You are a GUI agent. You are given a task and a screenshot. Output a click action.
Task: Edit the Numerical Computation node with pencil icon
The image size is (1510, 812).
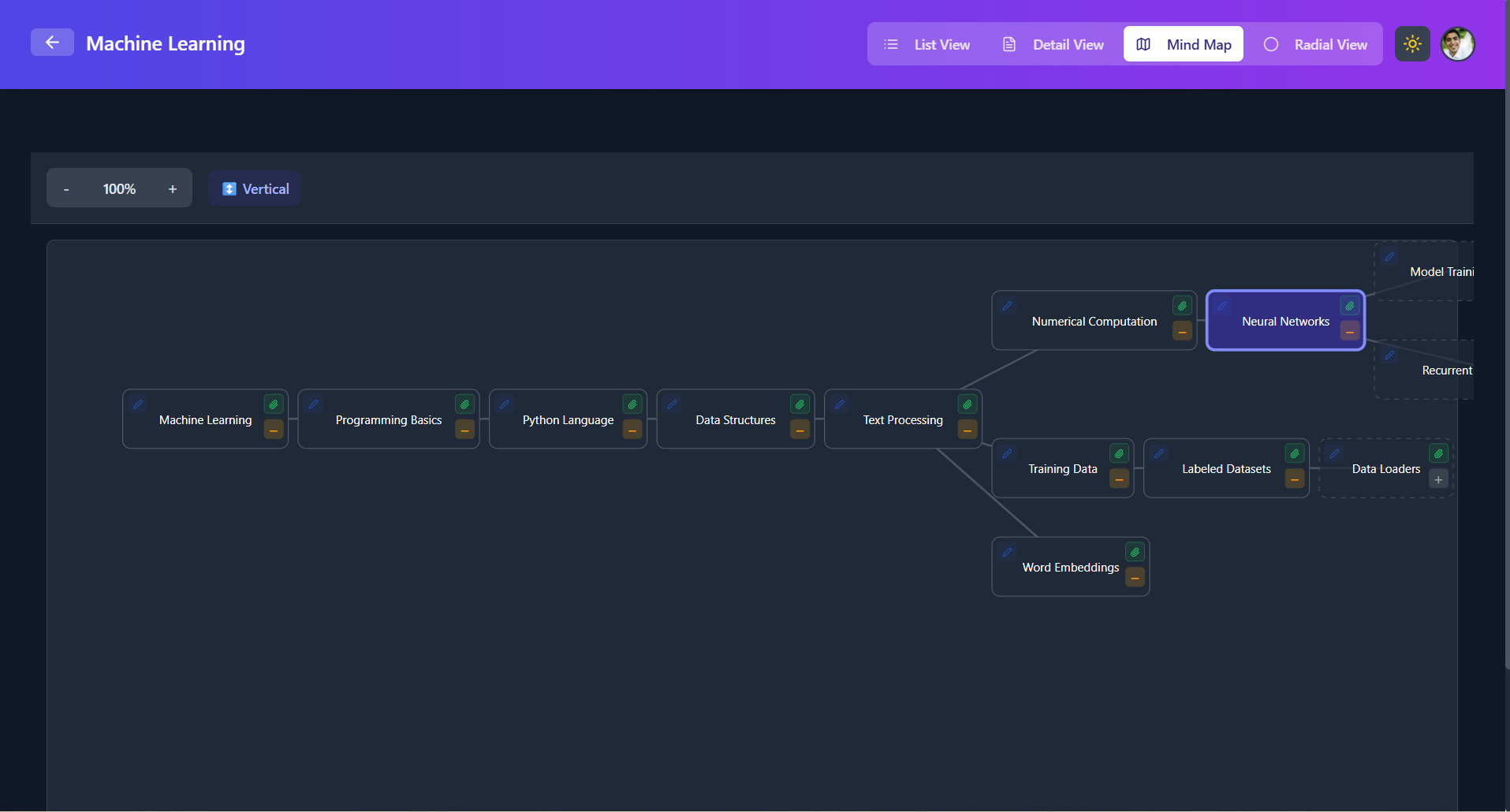click(x=1007, y=305)
